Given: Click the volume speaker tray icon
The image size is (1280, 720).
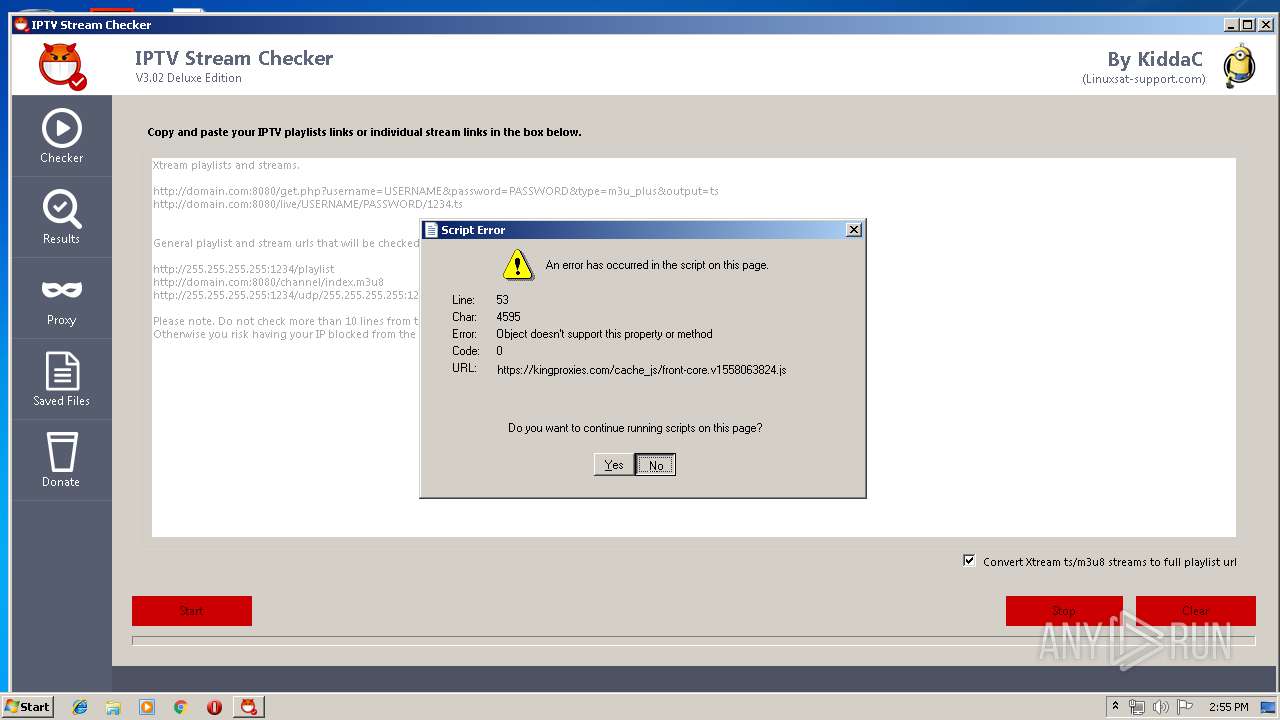Looking at the screenshot, I should click(x=1161, y=707).
